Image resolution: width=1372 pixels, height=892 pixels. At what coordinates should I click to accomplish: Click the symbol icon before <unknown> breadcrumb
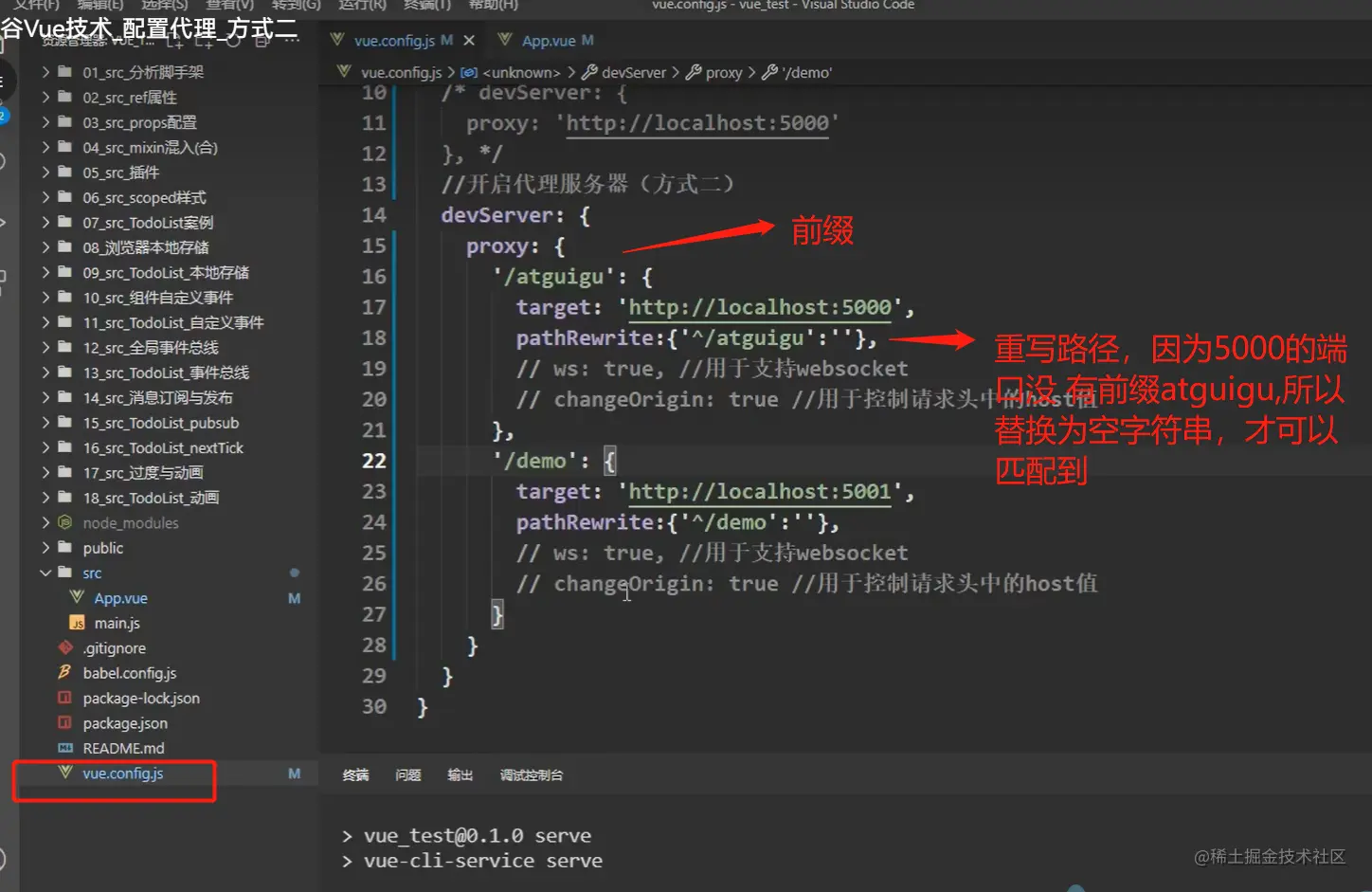[x=469, y=72]
